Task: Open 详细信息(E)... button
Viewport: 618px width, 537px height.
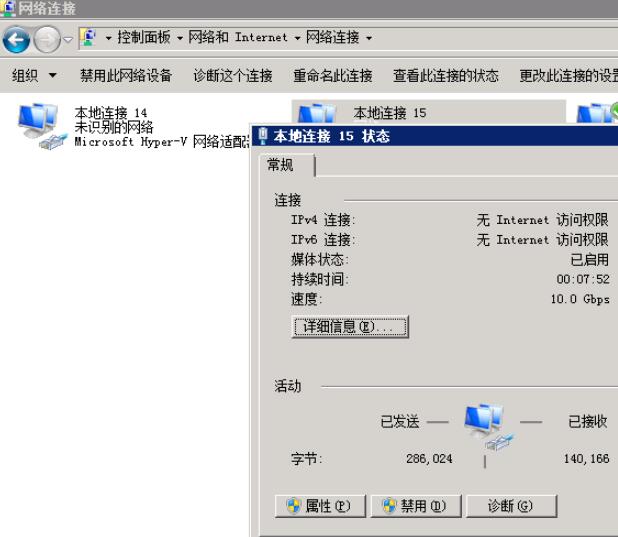Action: pos(350,326)
